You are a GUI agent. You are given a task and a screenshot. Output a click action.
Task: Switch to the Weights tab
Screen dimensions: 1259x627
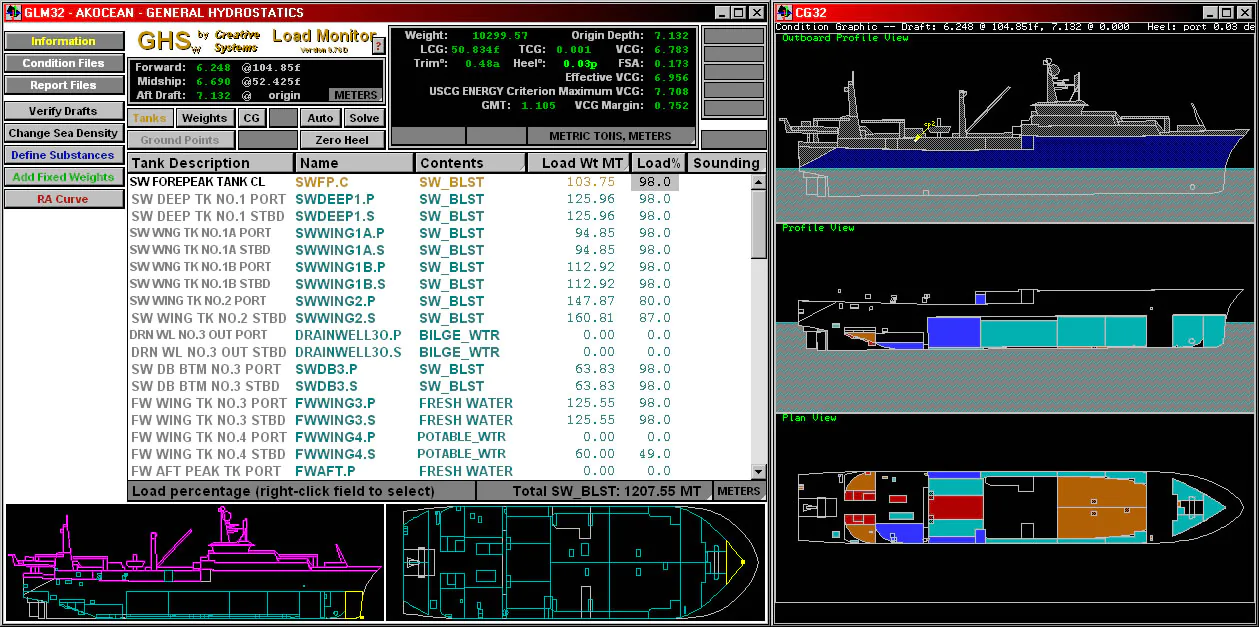pos(205,118)
